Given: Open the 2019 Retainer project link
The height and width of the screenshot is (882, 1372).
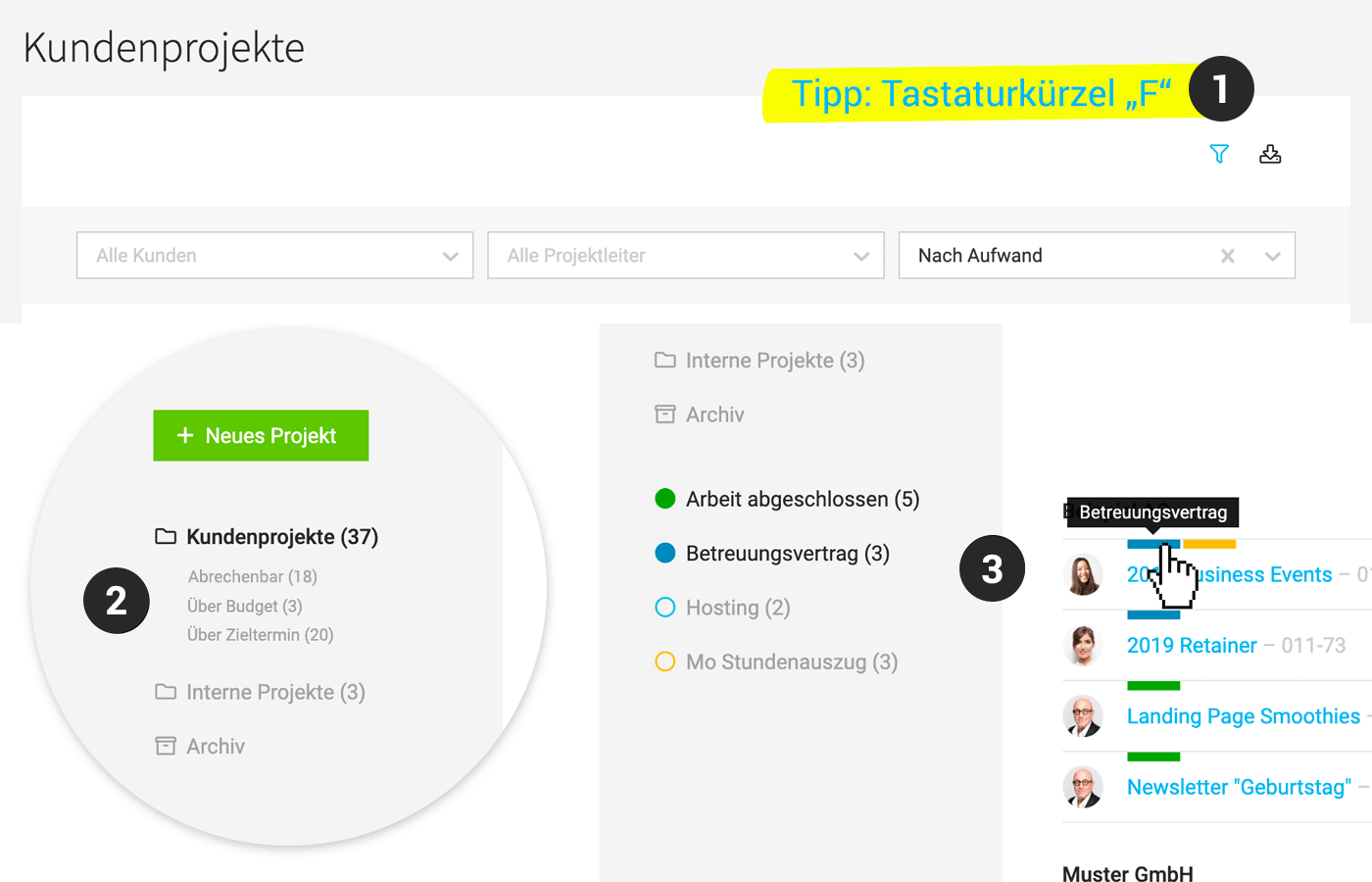Looking at the screenshot, I should pos(1191,646).
